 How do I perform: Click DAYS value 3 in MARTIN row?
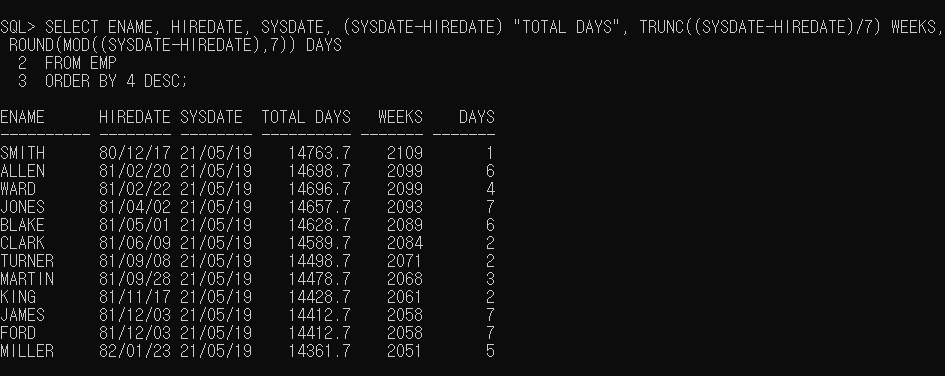pos(490,280)
